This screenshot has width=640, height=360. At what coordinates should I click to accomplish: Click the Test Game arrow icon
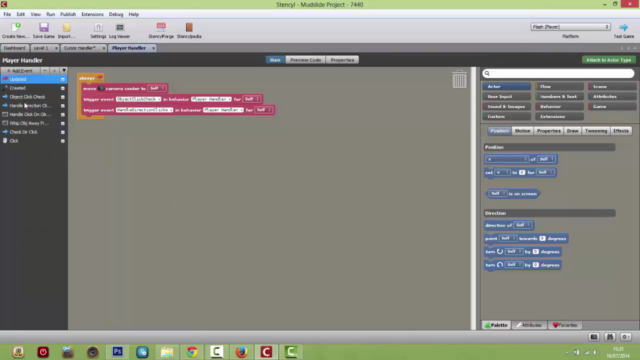pos(623,27)
